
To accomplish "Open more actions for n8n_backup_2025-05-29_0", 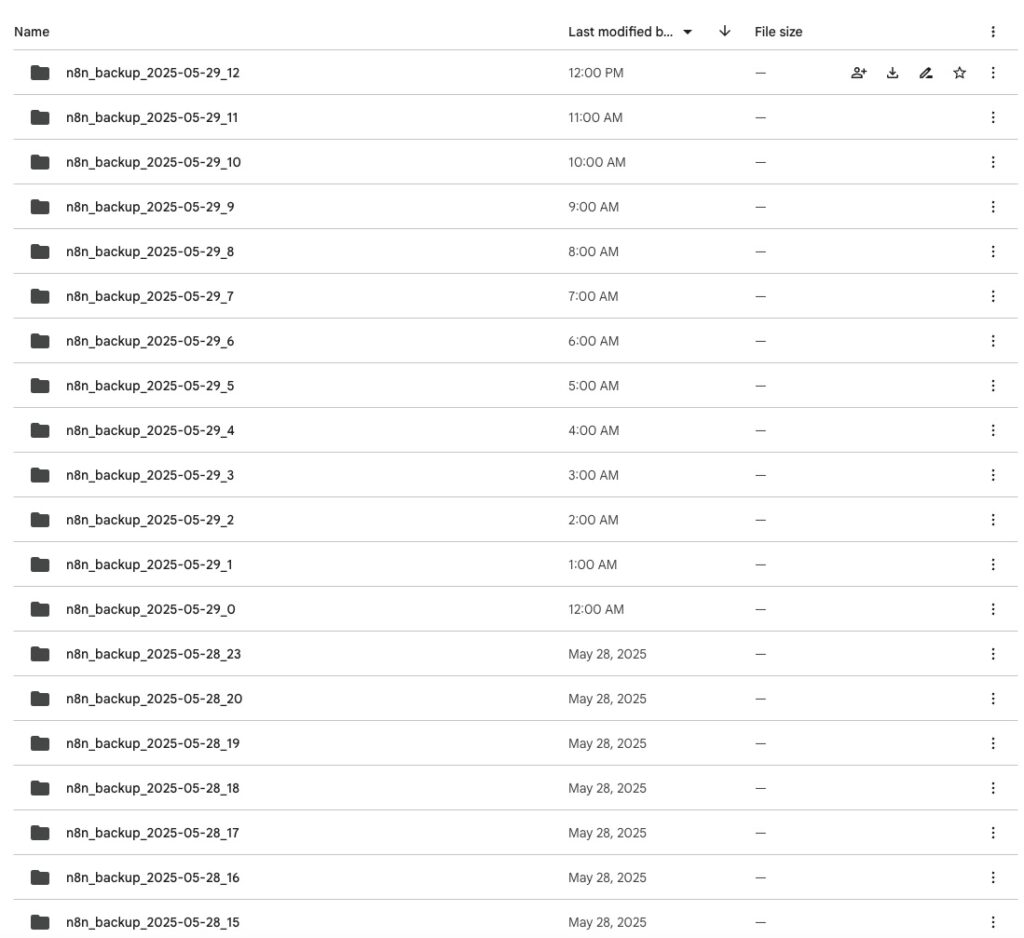I will point(993,609).
